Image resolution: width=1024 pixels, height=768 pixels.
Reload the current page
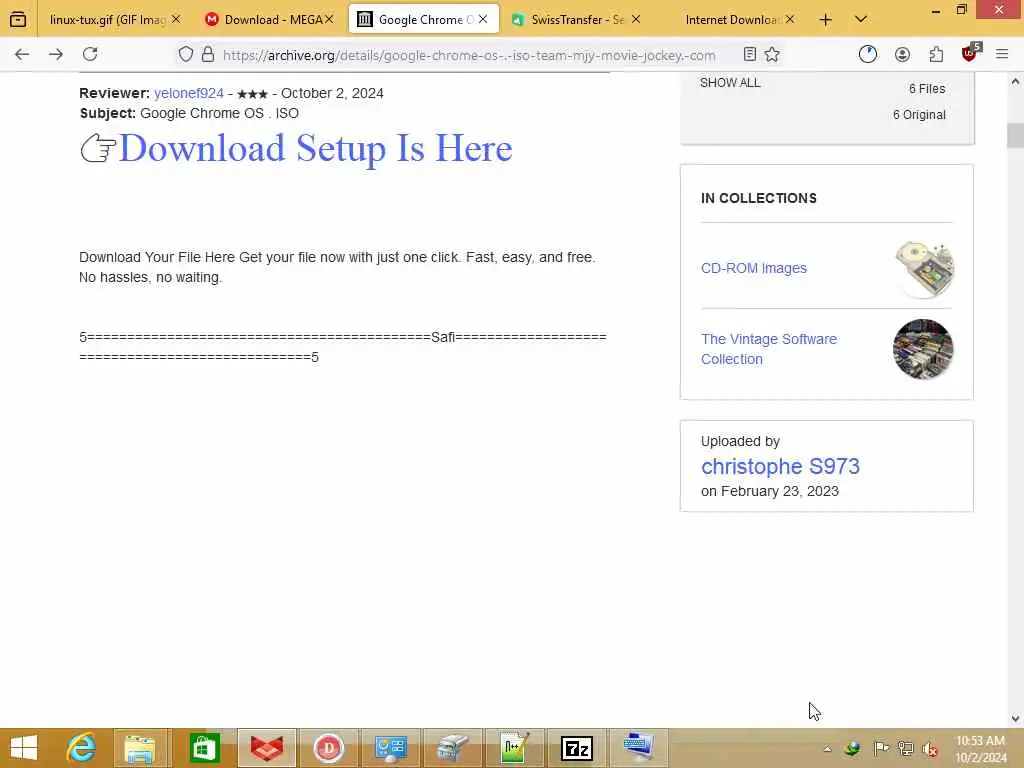pyautogui.click(x=90, y=54)
